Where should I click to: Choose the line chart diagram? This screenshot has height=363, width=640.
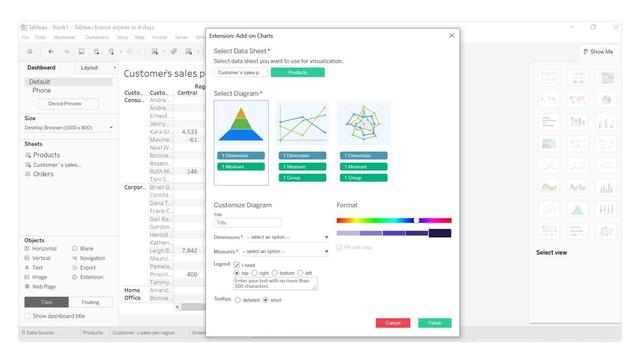pyautogui.click(x=302, y=123)
